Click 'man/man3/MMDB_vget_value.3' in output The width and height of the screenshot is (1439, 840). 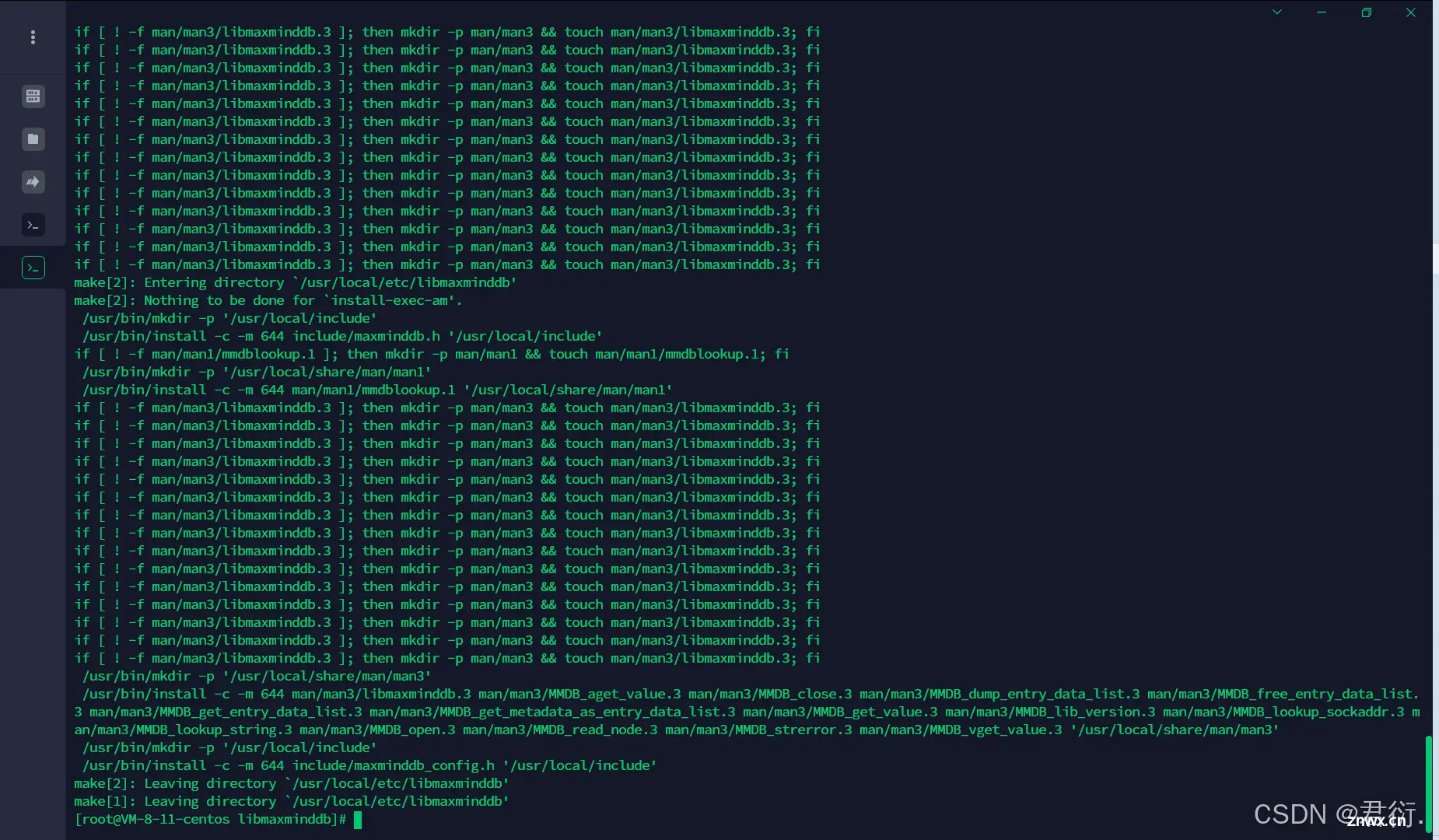tap(961, 730)
